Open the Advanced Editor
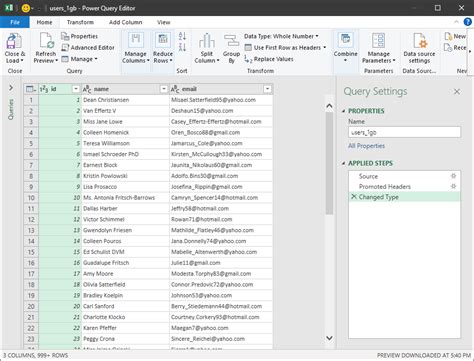 [88, 47]
